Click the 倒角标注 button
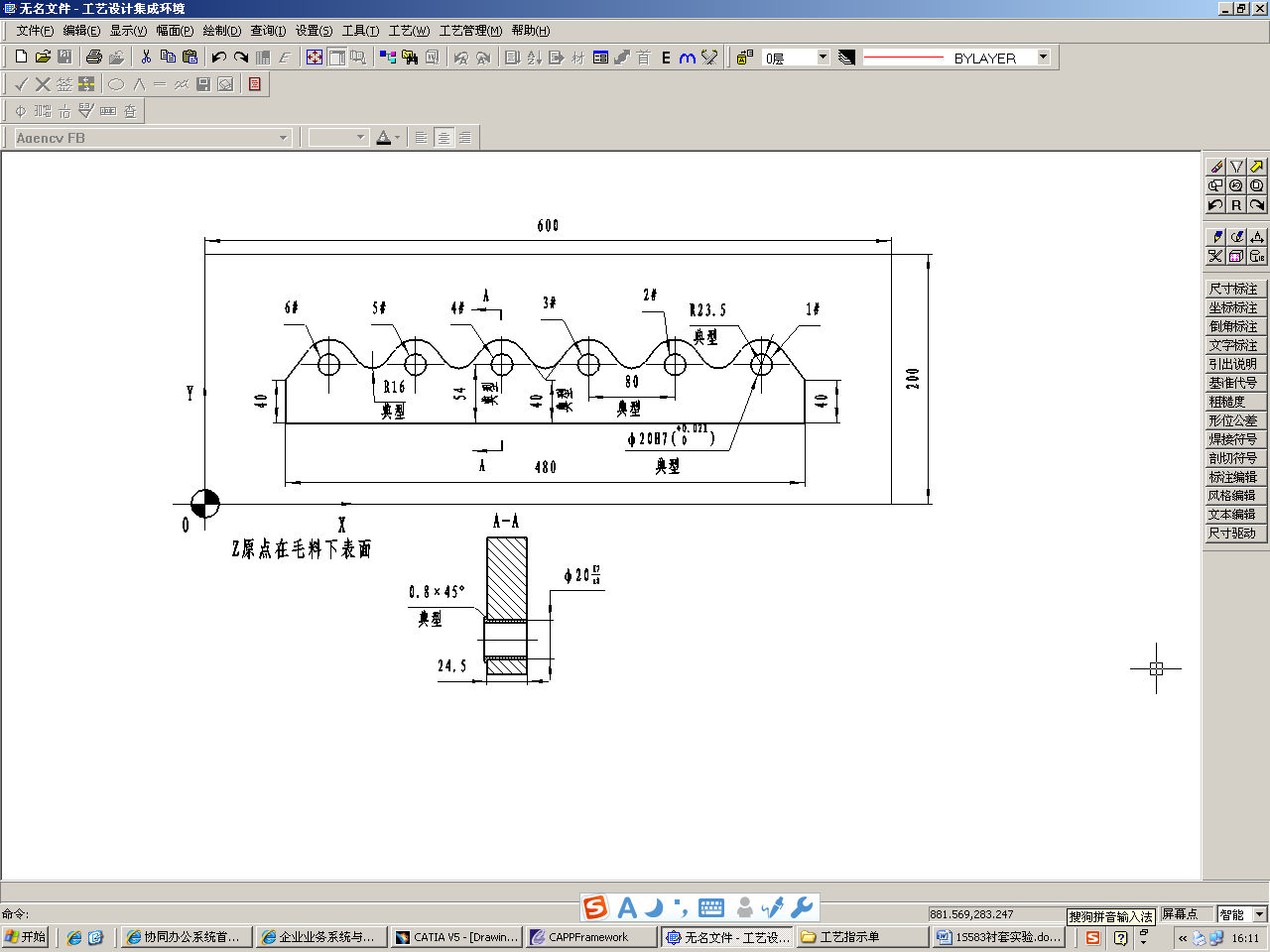The image size is (1270, 952). point(1234,326)
